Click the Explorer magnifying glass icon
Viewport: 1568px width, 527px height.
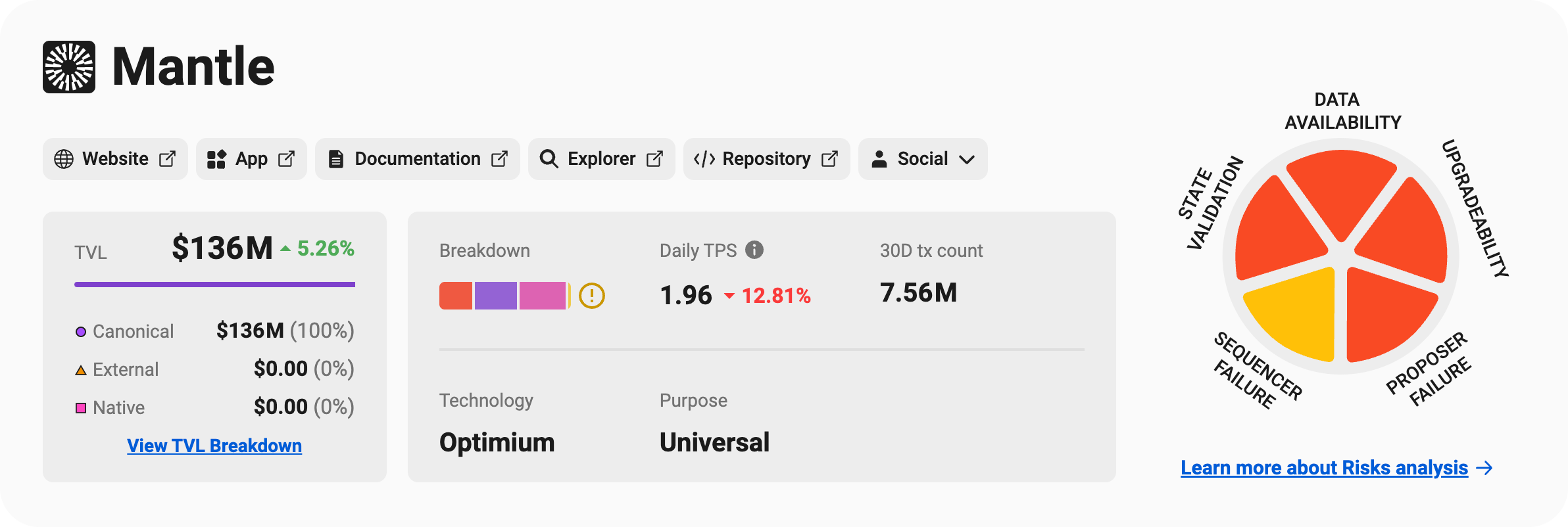tap(549, 159)
